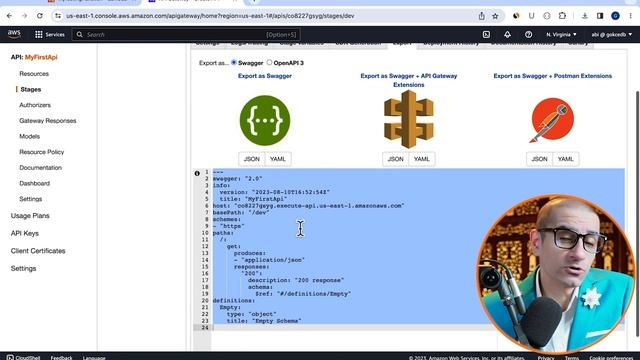640x360 pixels.
Task: Open the Chrome three-dot menu
Action: point(631,16)
